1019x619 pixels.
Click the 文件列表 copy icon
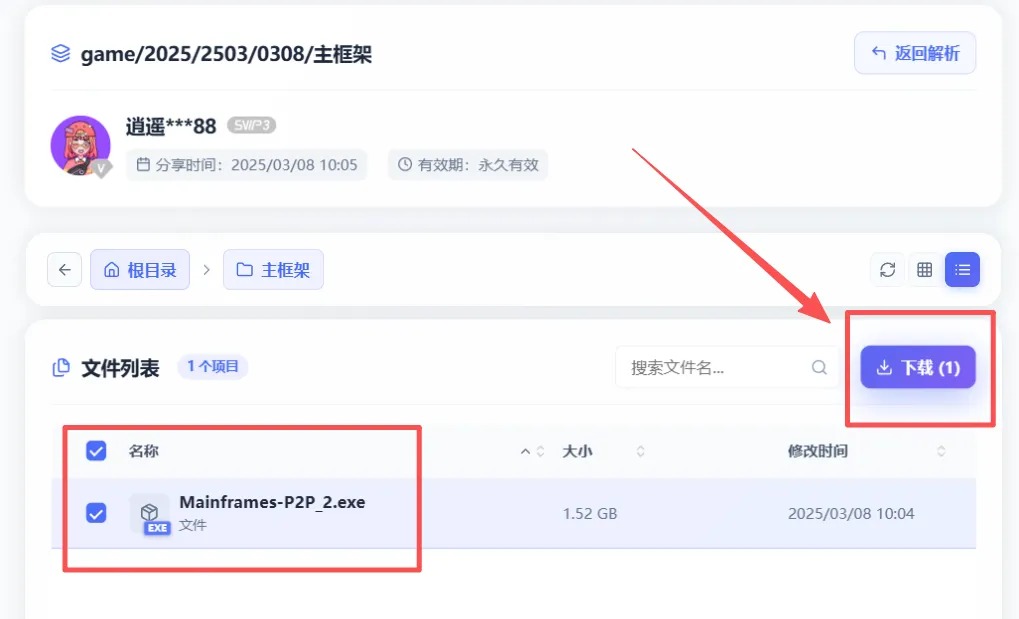(60, 367)
